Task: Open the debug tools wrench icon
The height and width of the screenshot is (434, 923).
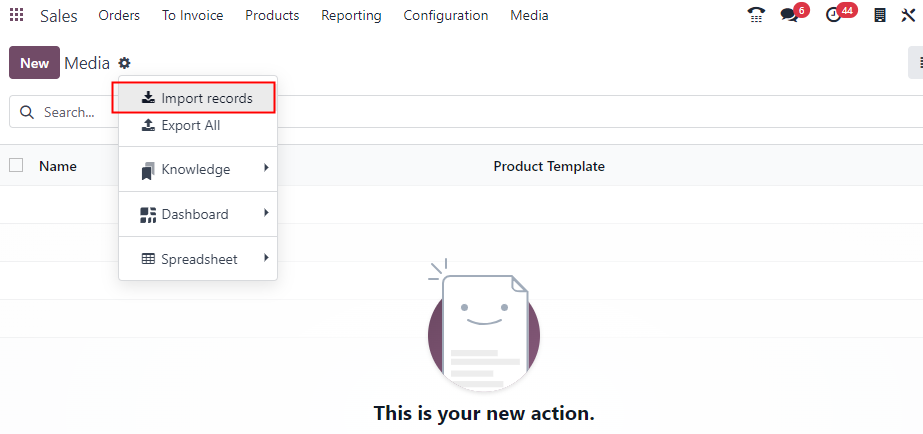Action: [x=908, y=15]
